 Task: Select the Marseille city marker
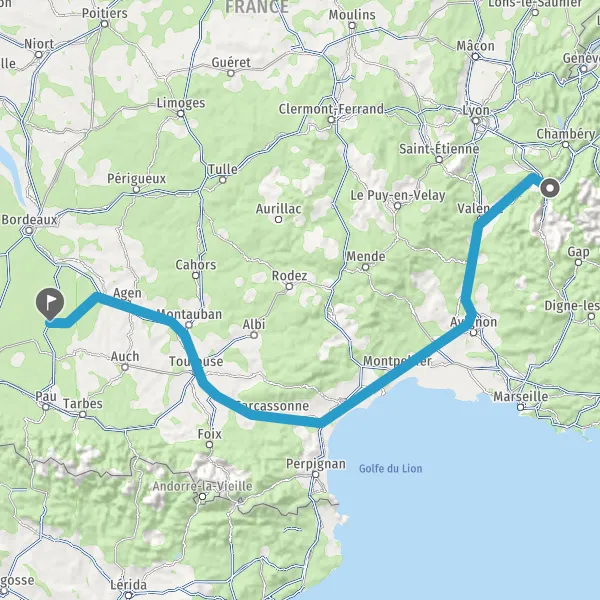[520, 407]
